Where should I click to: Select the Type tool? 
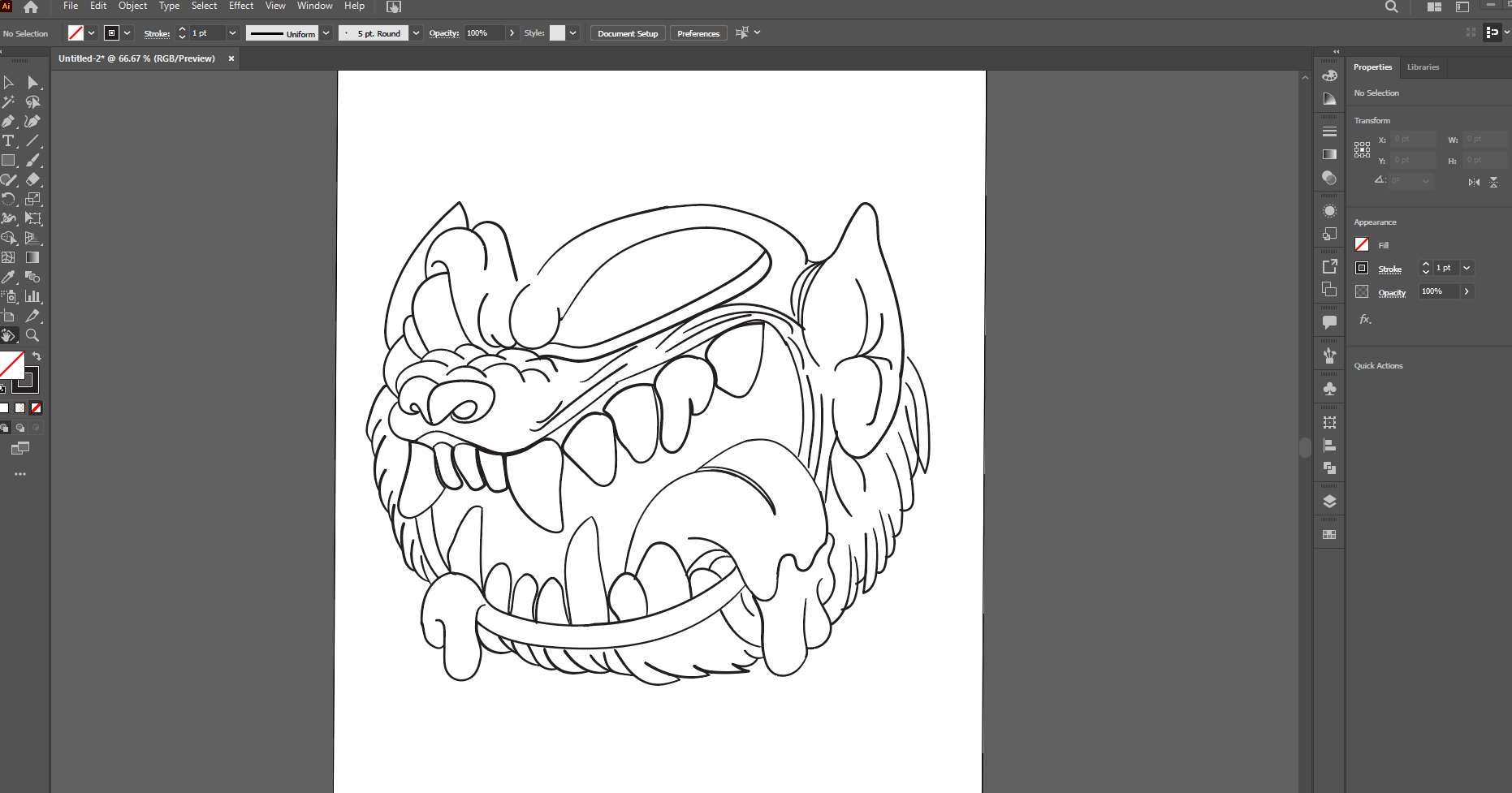coord(8,141)
